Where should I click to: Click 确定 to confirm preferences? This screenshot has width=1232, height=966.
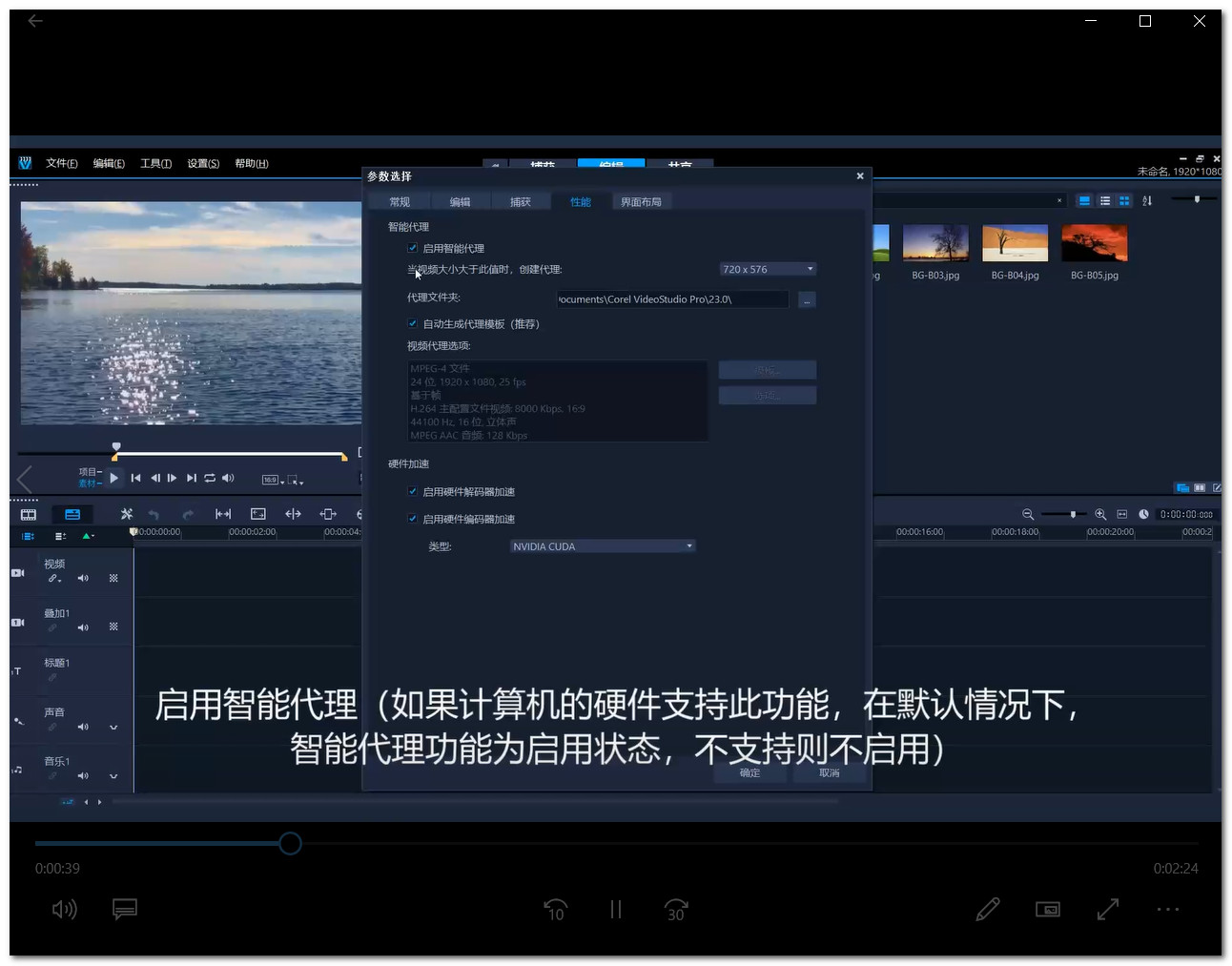click(x=750, y=772)
